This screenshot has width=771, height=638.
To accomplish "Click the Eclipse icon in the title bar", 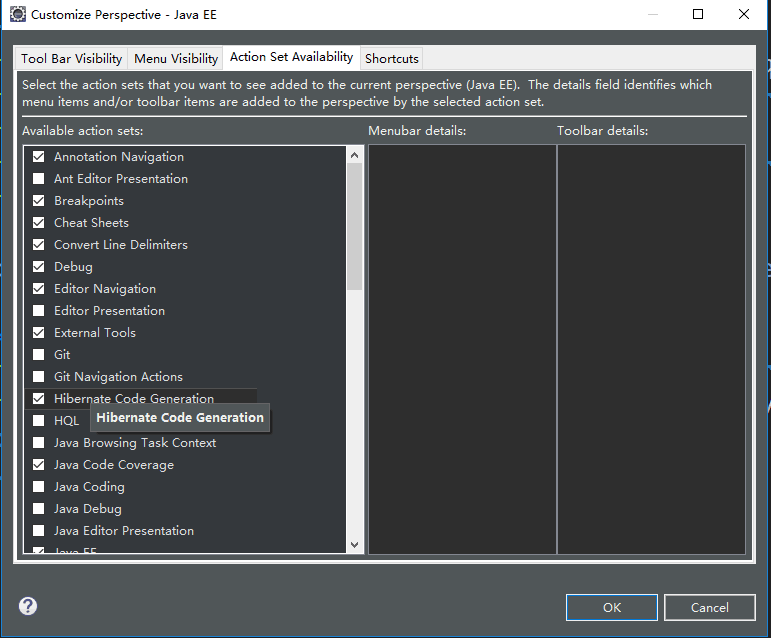I will click(17, 15).
